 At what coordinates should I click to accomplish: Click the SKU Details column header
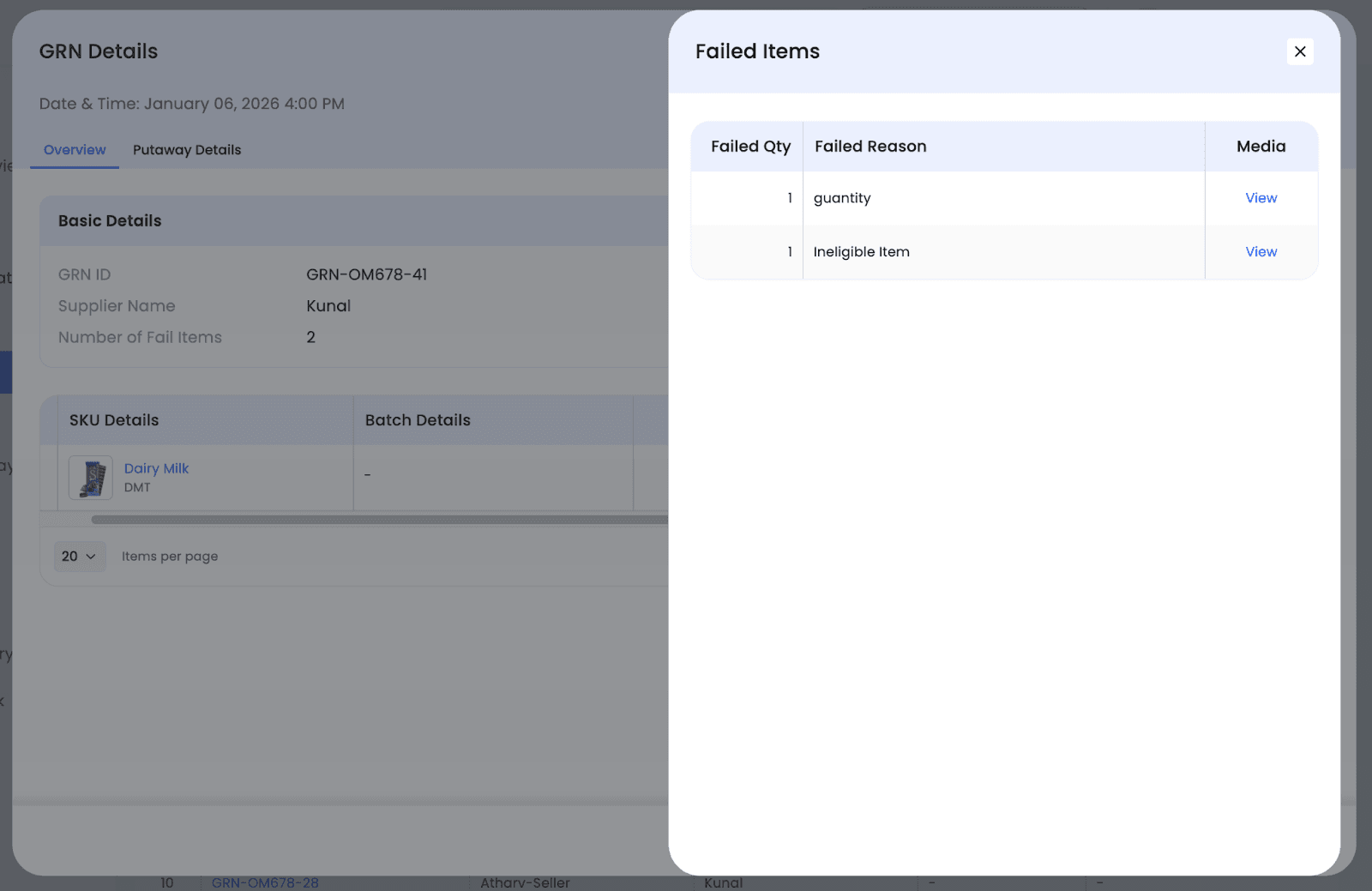tap(114, 420)
